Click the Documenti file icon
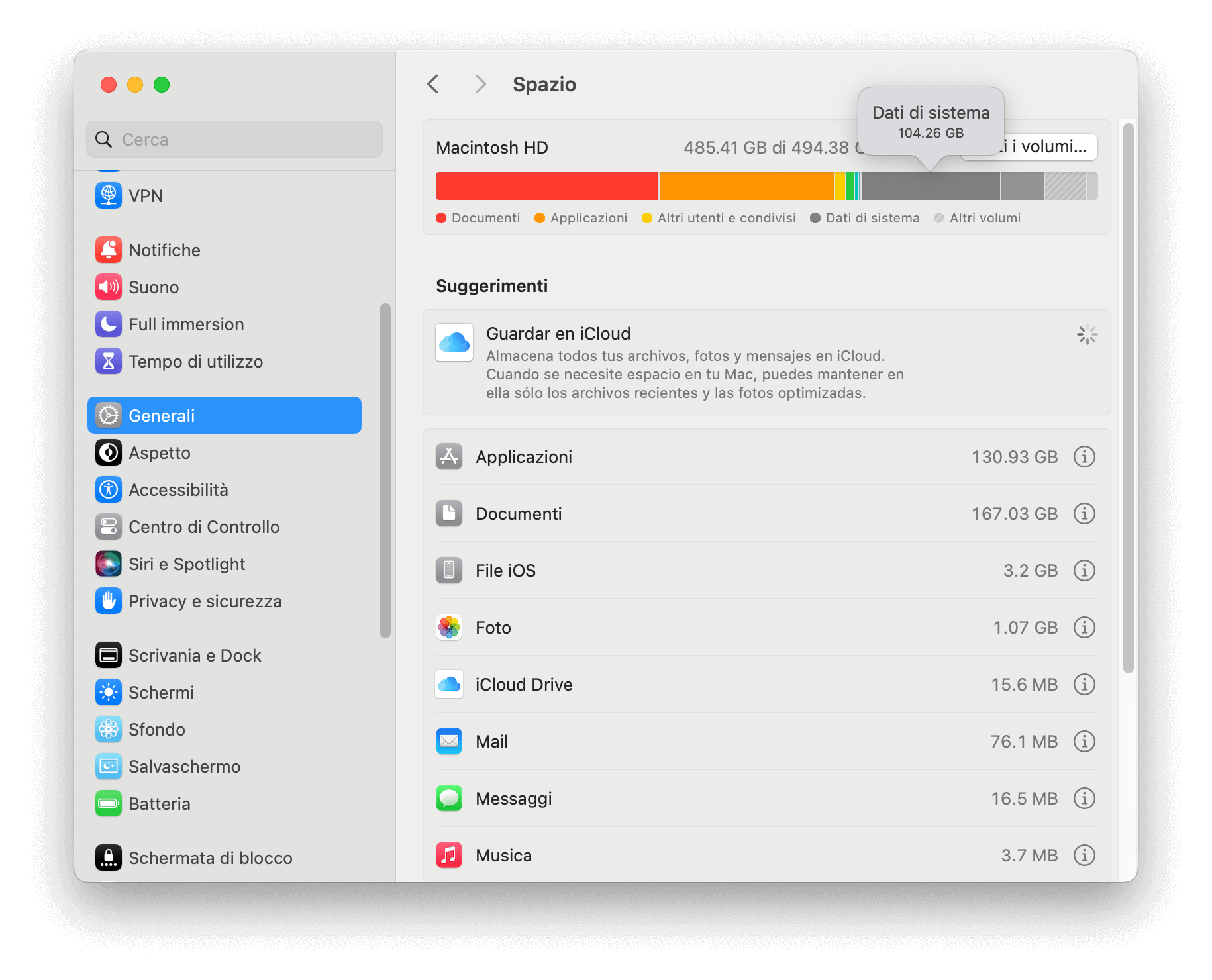Image resolution: width=1212 pixels, height=980 pixels. pos(449,513)
